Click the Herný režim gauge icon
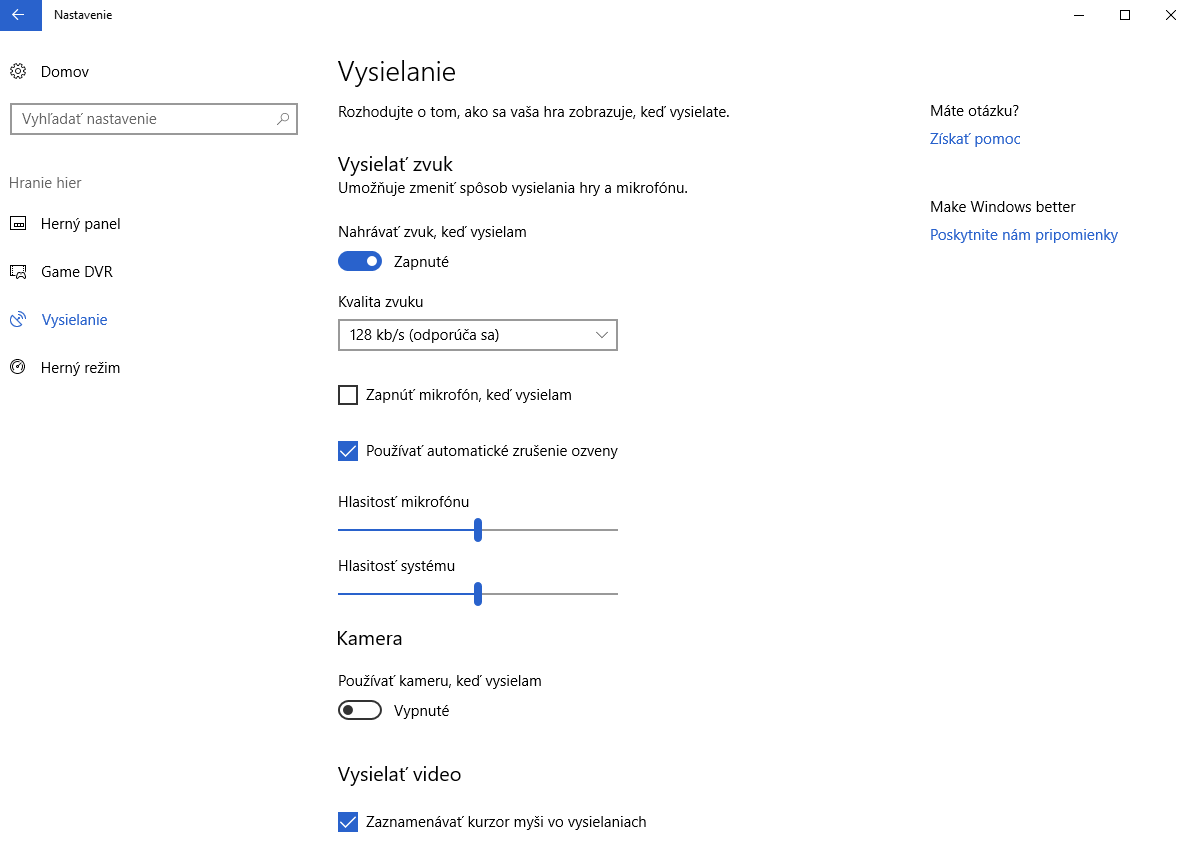Viewport: 1187px width, 857px height. point(18,367)
